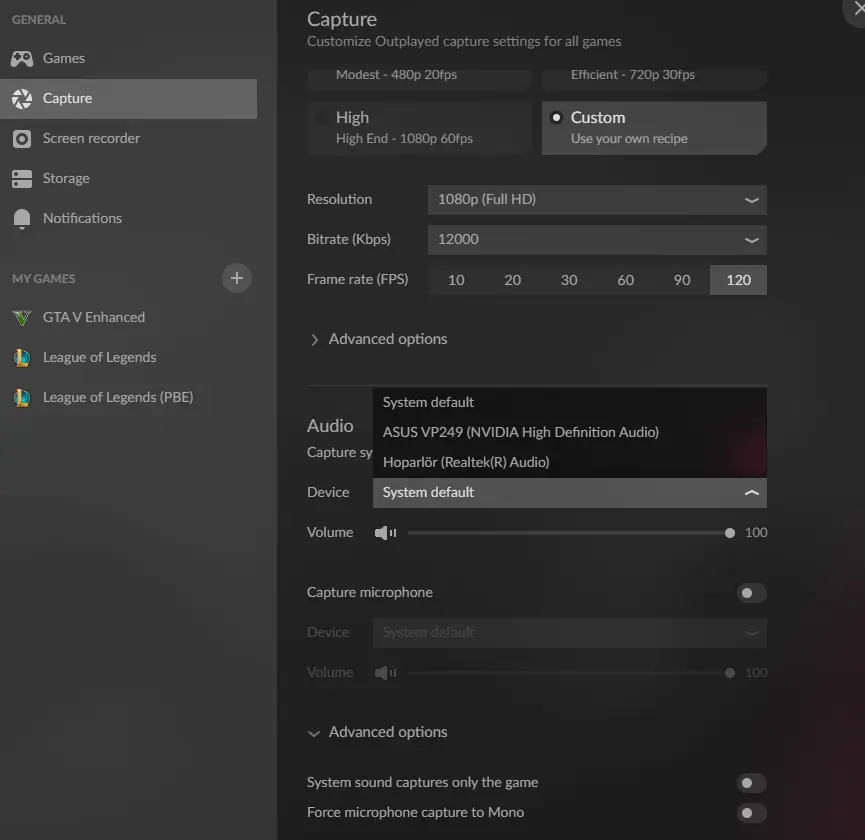Image resolution: width=865 pixels, height=840 pixels.
Task: Choose Hoparlör (Realtek(R) Audio) device
Action: [x=569, y=462]
